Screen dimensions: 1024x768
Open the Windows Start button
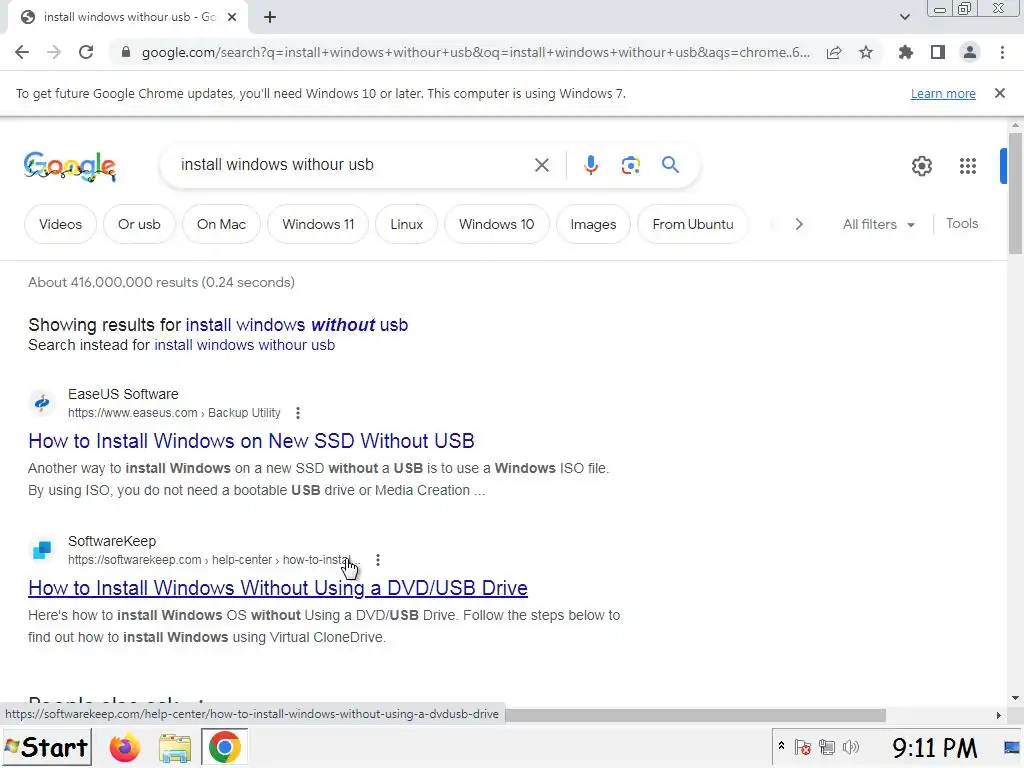click(46, 747)
